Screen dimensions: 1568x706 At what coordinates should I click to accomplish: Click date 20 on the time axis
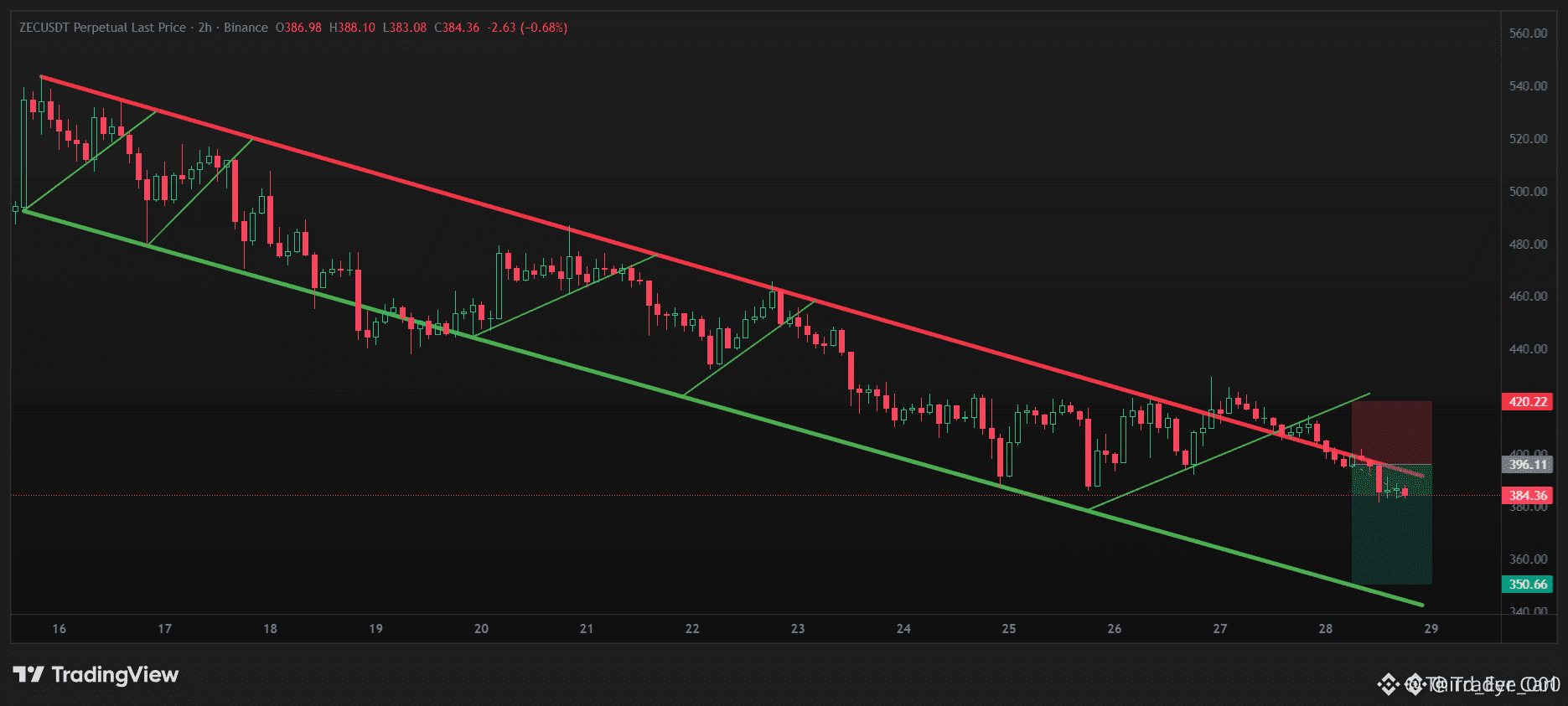(481, 629)
